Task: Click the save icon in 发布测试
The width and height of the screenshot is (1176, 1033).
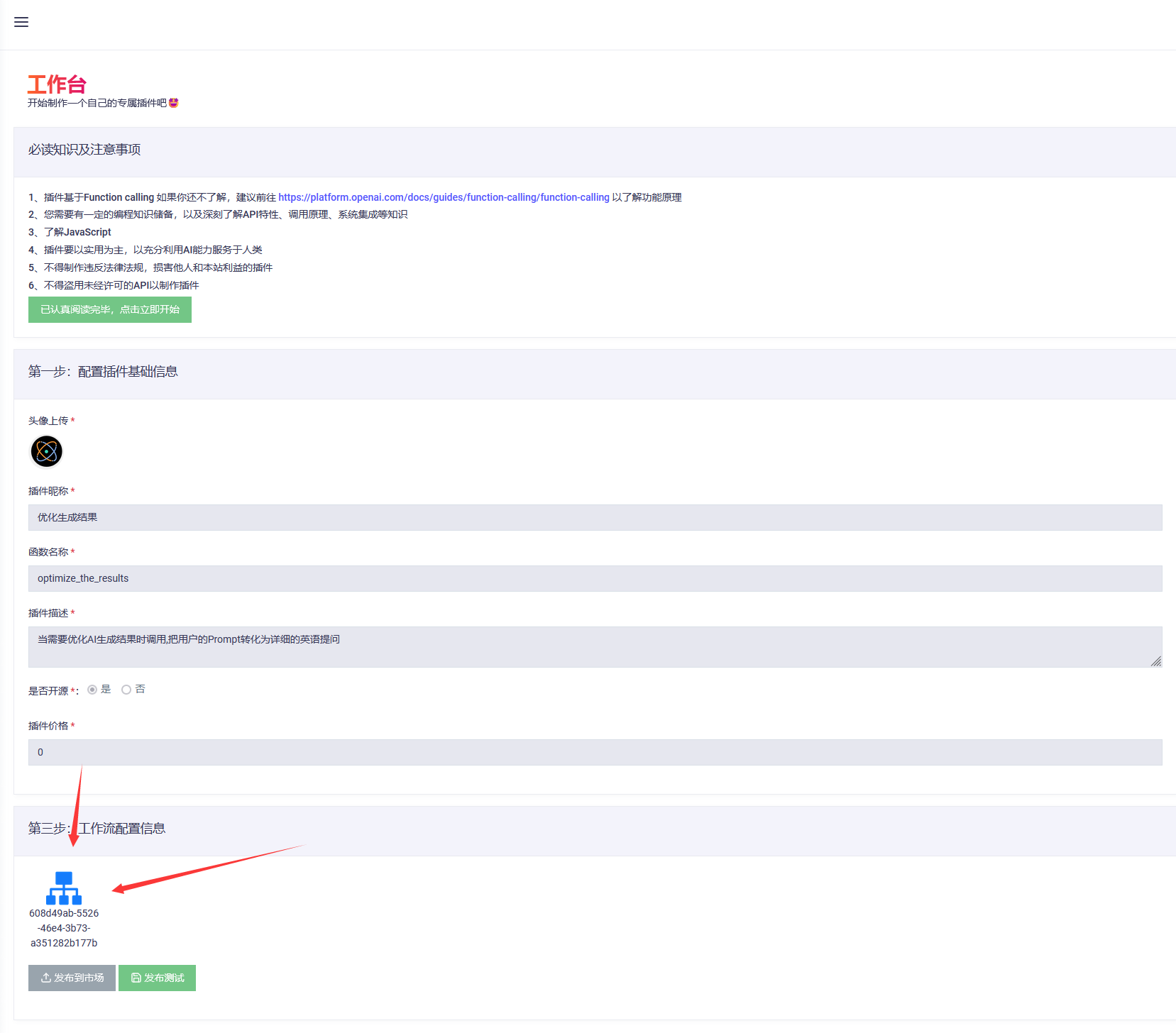Action: pyautogui.click(x=136, y=978)
